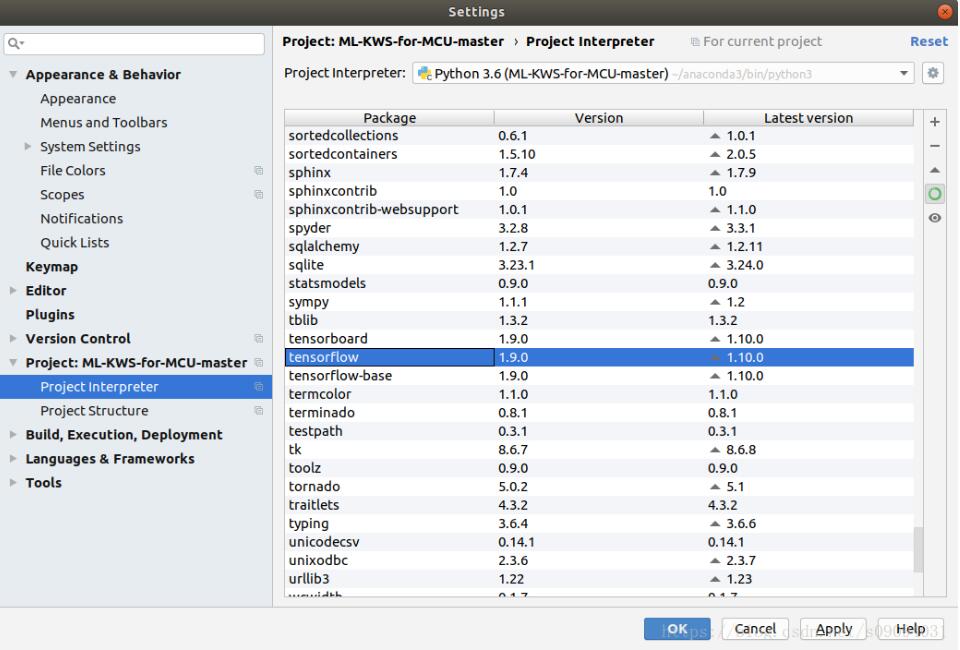The height and width of the screenshot is (650, 960).
Task: Select the sortedcollections package row
Action: (599, 135)
